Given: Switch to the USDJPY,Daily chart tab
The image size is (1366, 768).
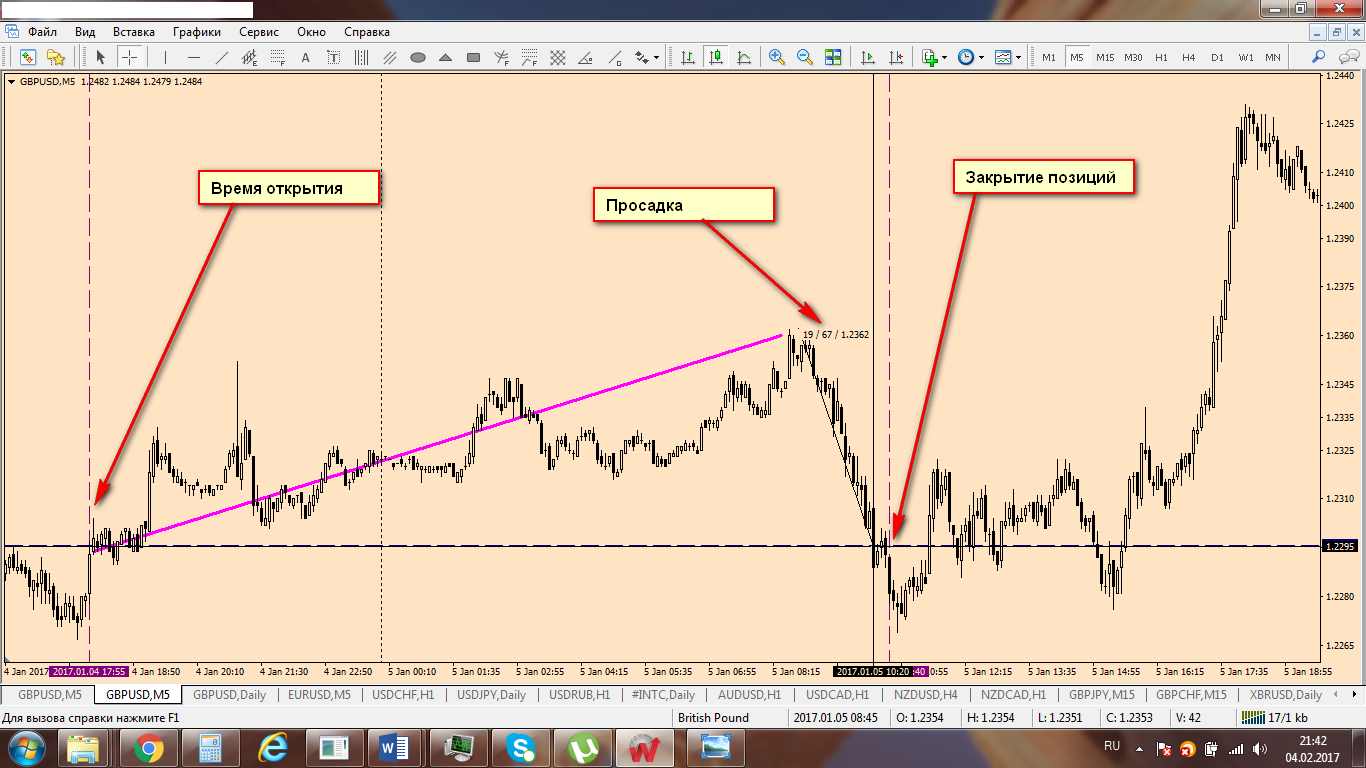Looking at the screenshot, I should point(491,695).
